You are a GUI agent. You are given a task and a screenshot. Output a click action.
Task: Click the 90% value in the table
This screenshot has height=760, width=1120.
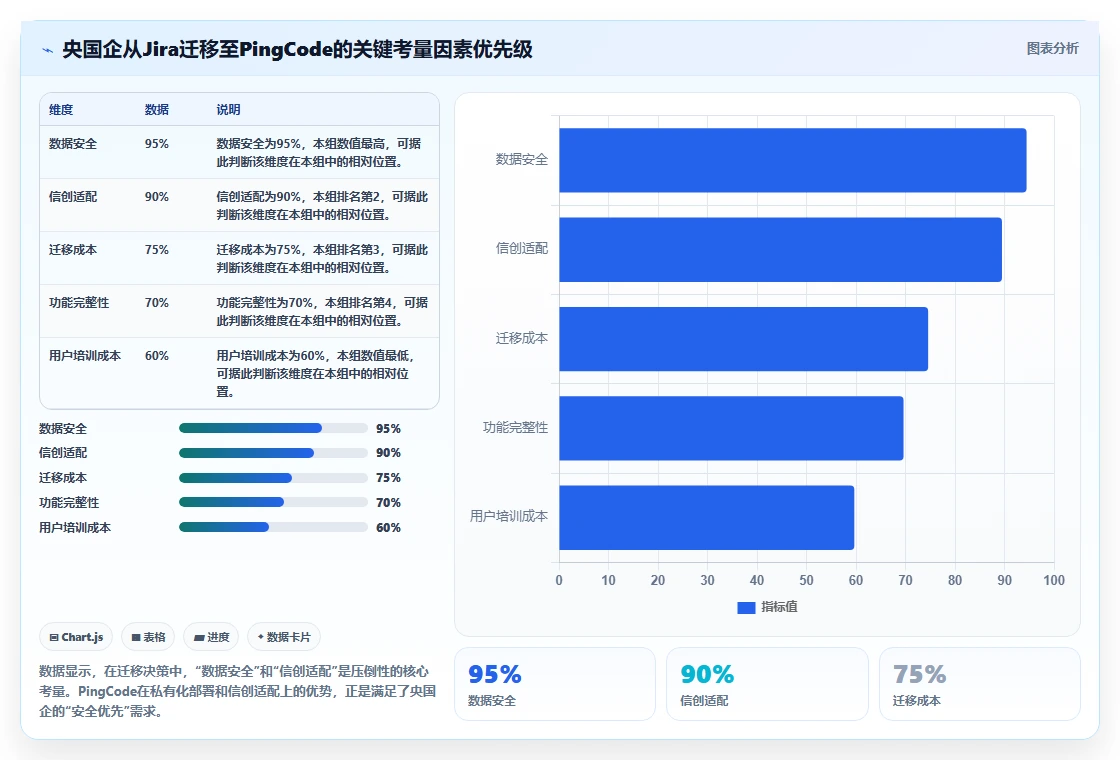tap(156, 196)
